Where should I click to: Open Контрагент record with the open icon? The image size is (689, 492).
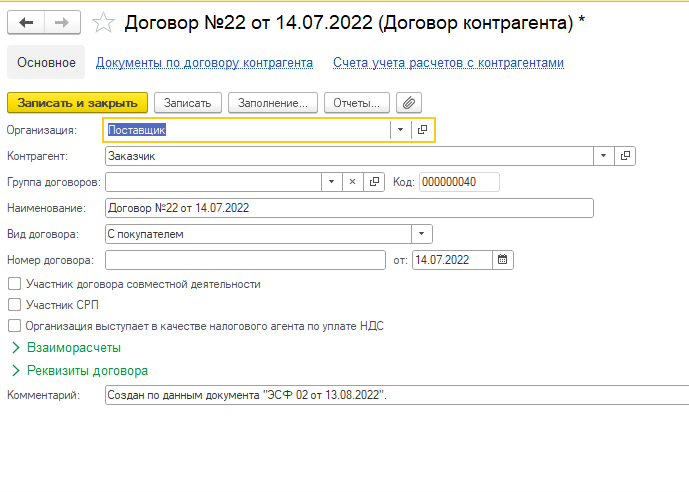coord(625,156)
